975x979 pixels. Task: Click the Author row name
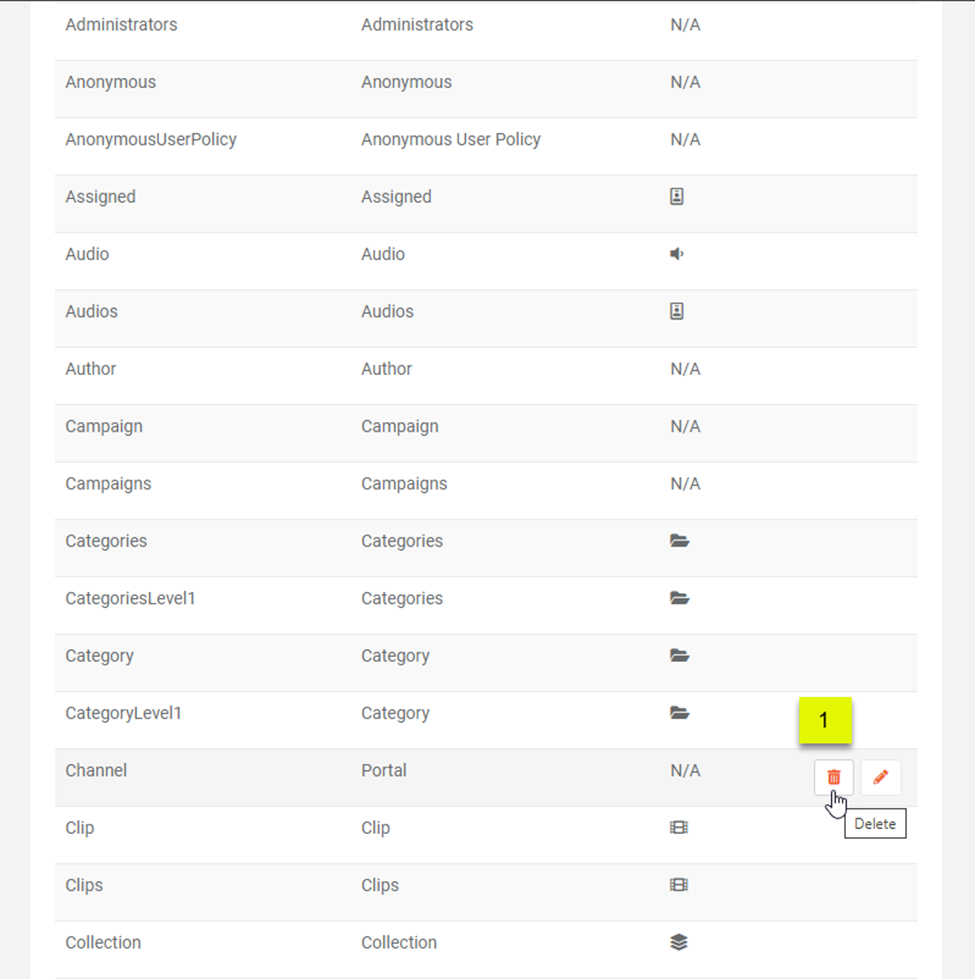coord(91,369)
